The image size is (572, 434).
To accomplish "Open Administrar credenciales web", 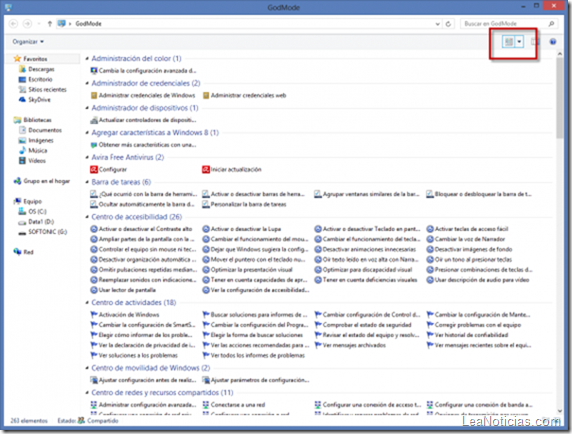I will [244, 96].
